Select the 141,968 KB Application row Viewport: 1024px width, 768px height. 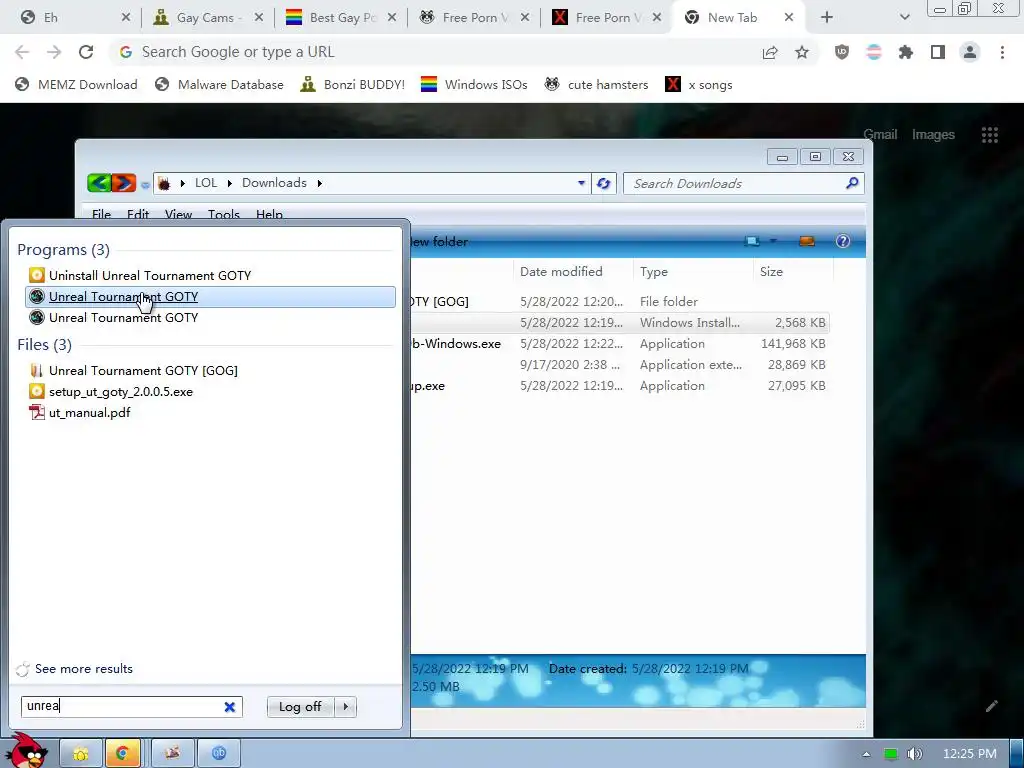click(620, 344)
